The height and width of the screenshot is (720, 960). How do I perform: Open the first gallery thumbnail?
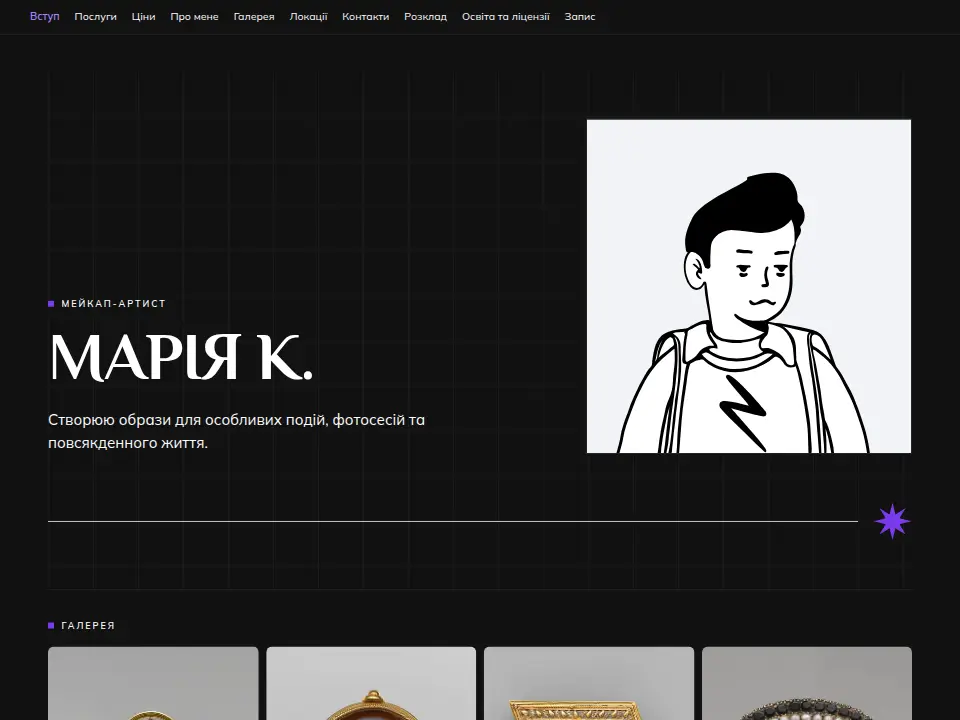[x=153, y=683]
